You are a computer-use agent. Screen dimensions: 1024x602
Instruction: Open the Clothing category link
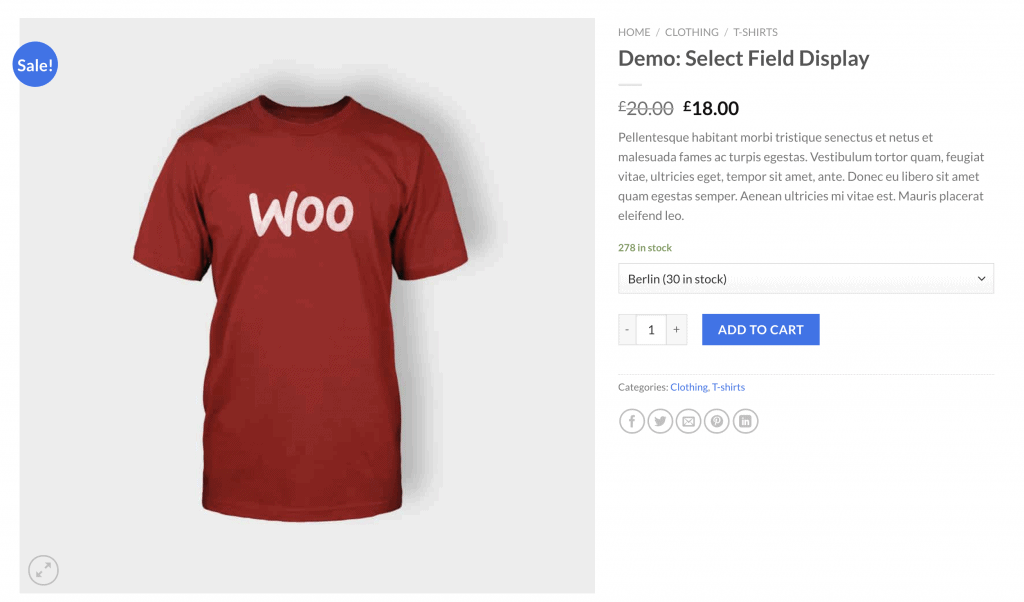688,387
